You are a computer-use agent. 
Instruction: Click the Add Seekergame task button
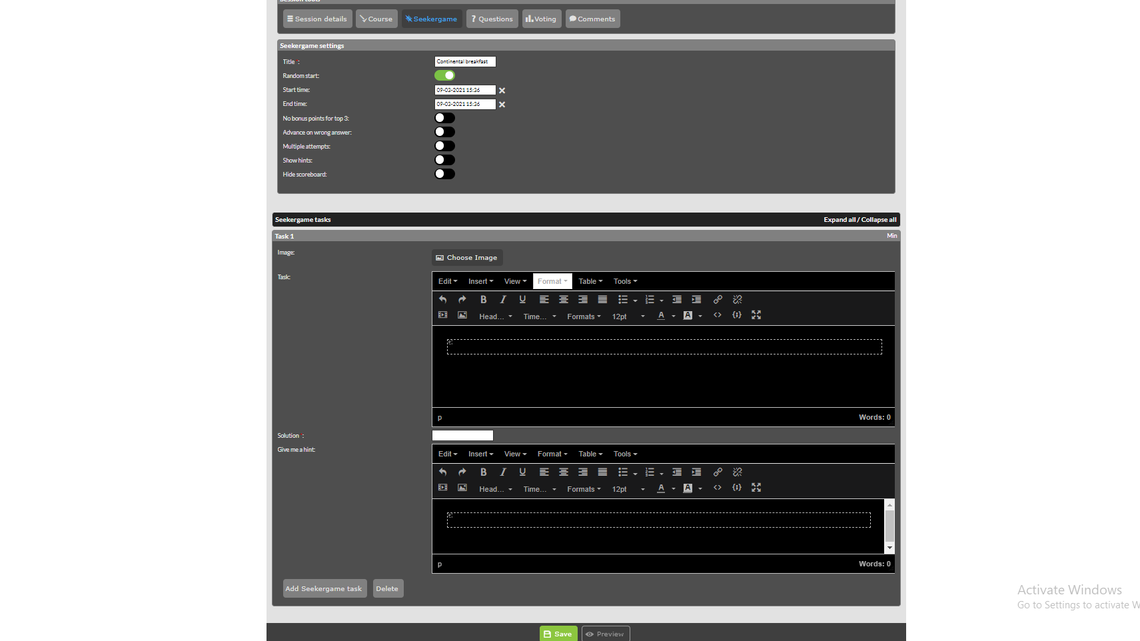(x=324, y=589)
